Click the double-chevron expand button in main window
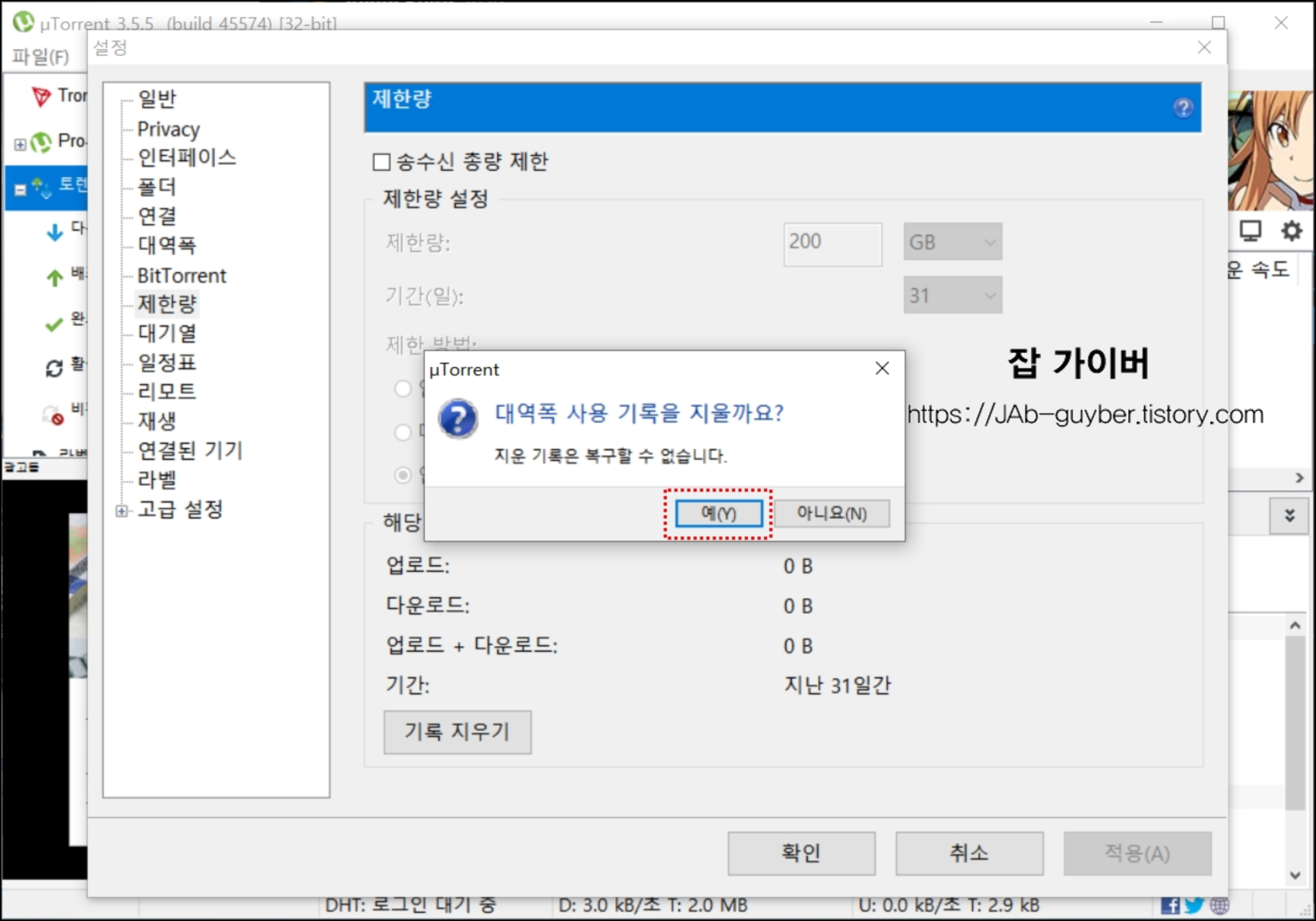The height and width of the screenshot is (921, 1316). (x=1289, y=515)
